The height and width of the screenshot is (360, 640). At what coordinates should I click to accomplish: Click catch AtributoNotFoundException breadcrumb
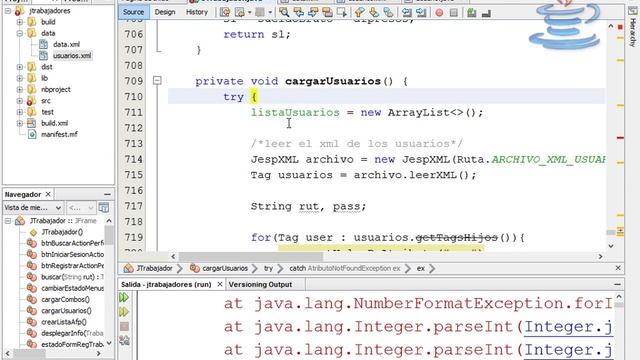pos(344,269)
